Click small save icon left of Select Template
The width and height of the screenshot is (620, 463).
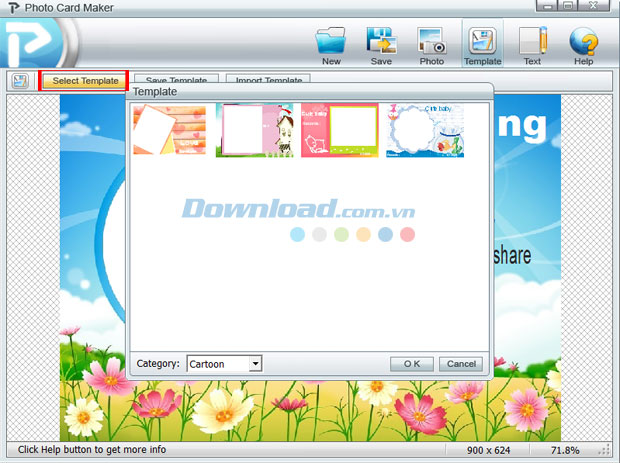(x=20, y=80)
